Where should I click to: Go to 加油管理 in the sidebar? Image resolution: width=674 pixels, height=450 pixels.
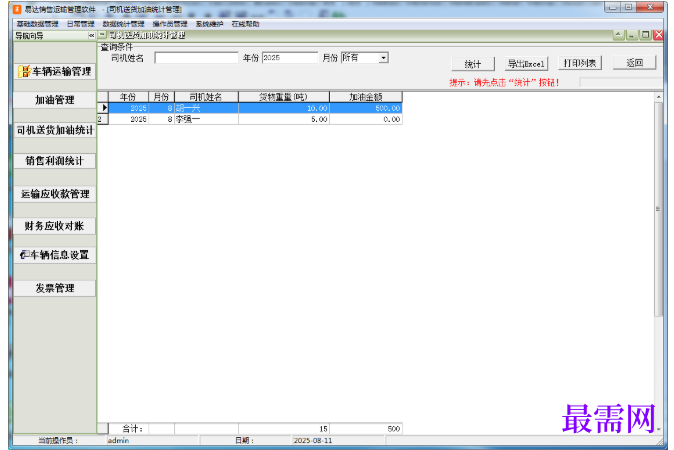point(55,100)
